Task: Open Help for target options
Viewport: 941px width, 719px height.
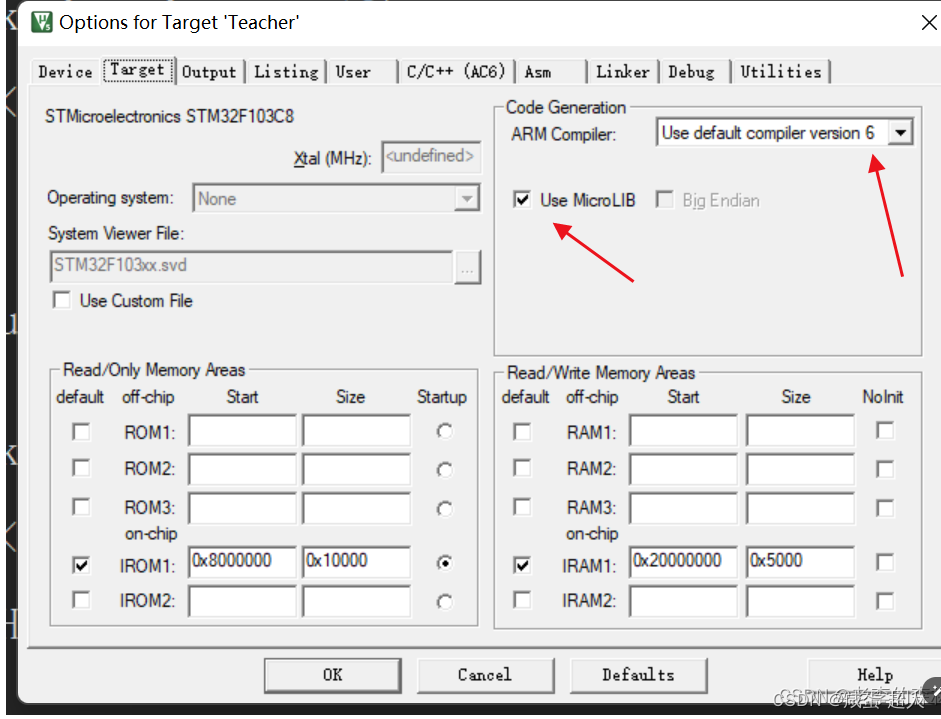Action: (x=875, y=675)
